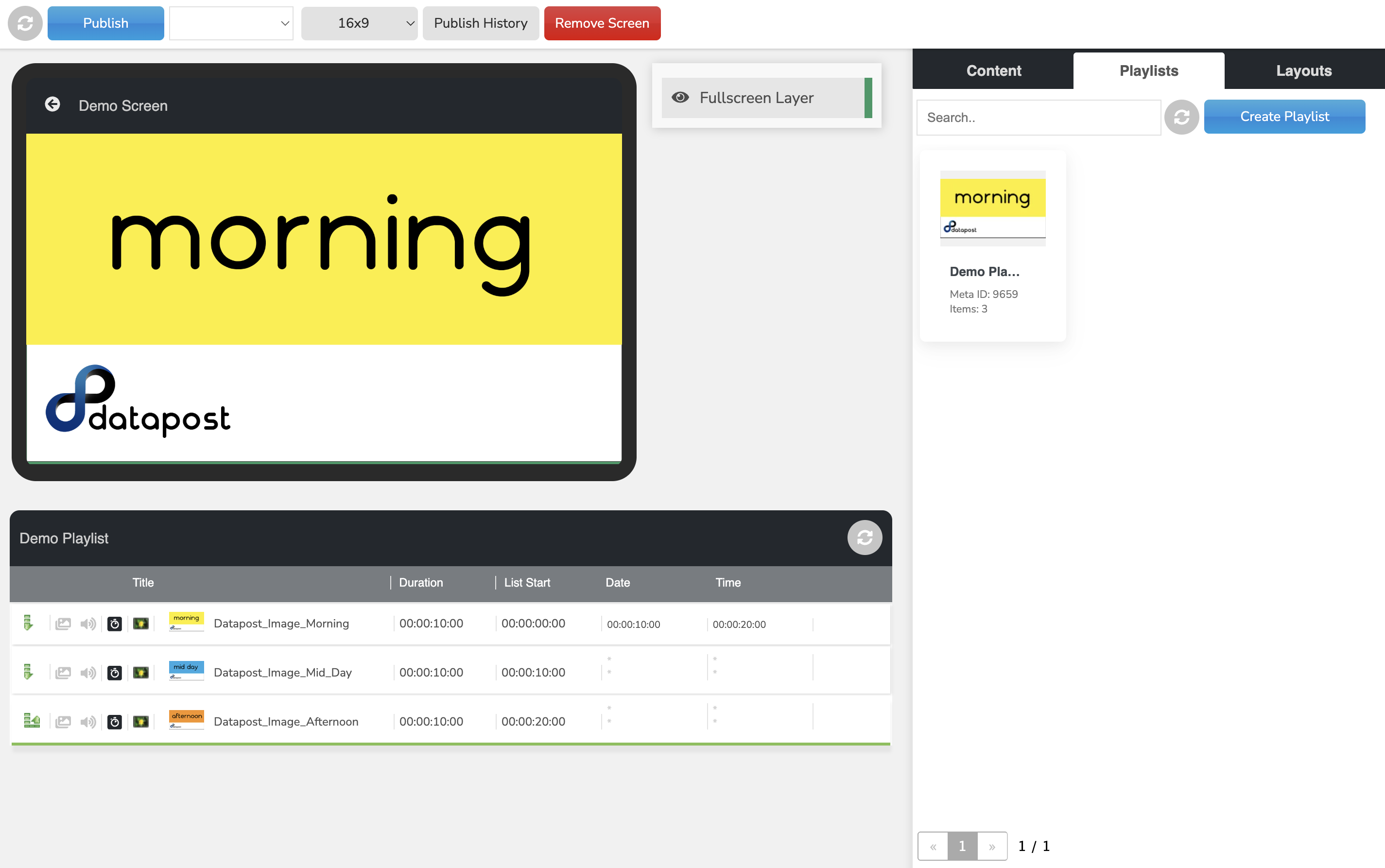Click the Morning row Date value 00:00:10:00
The image size is (1385, 868).
click(x=633, y=625)
